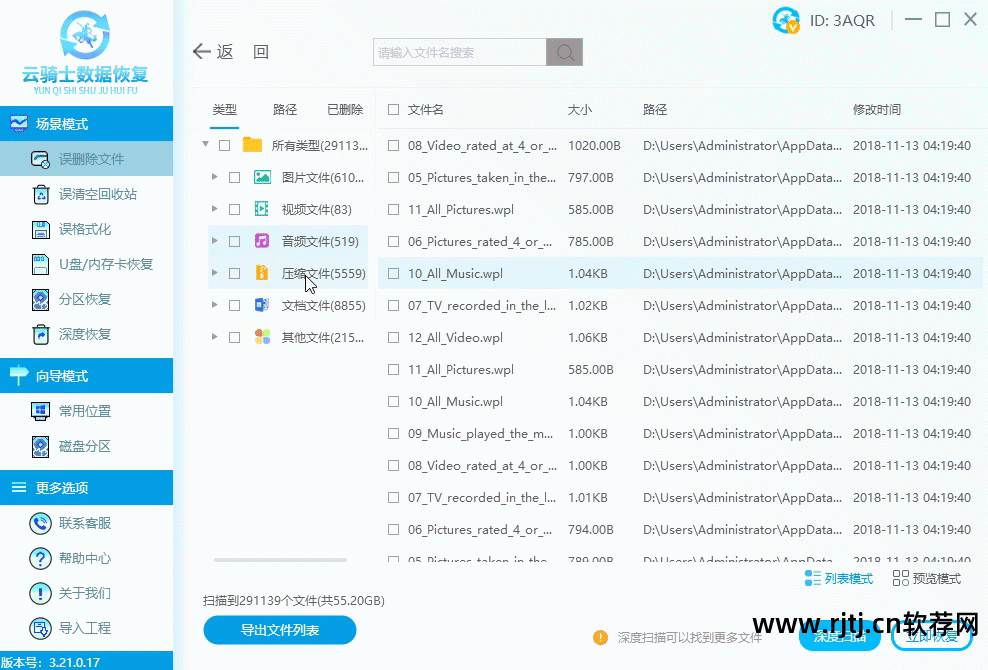
Task: Sort by the 文件名 column header
Action: 425,110
